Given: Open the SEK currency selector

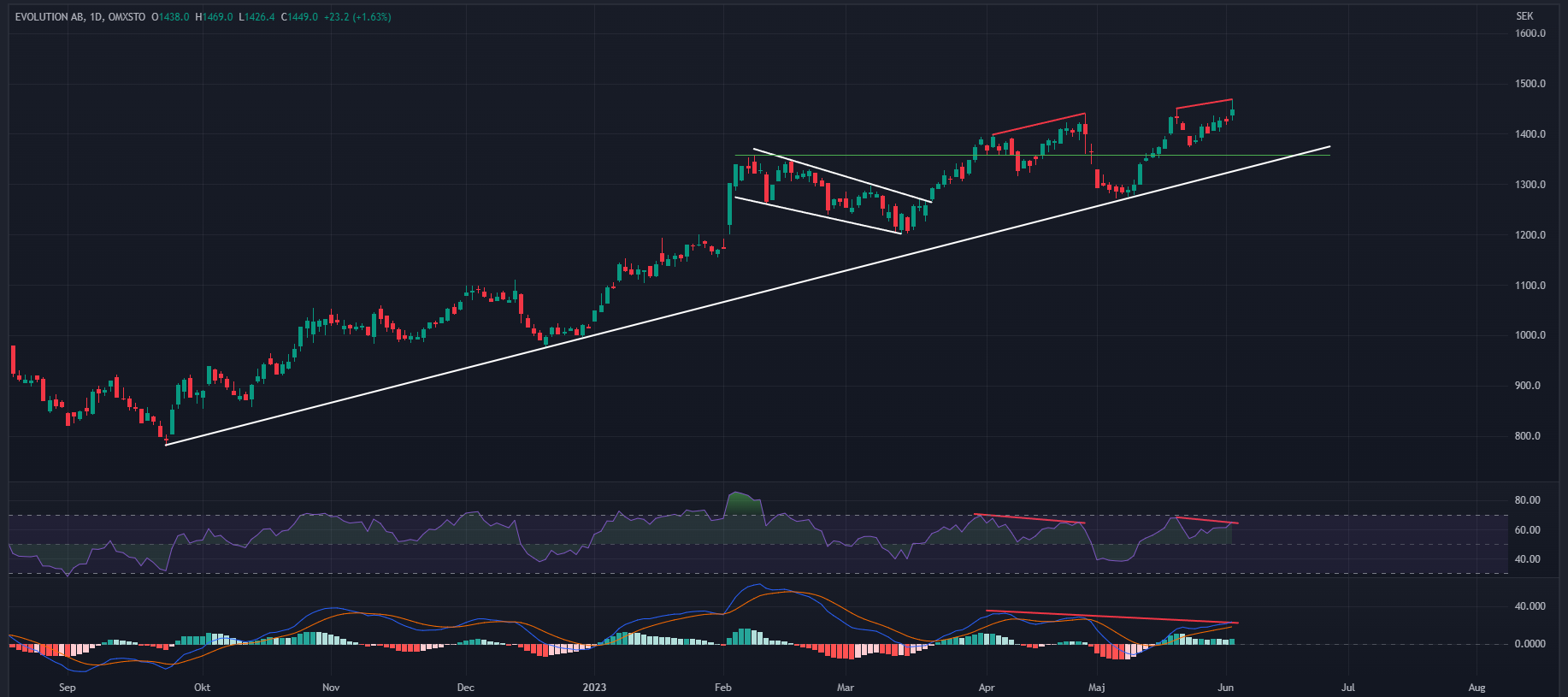Looking at the screenshot, I should coord(1524,16).
